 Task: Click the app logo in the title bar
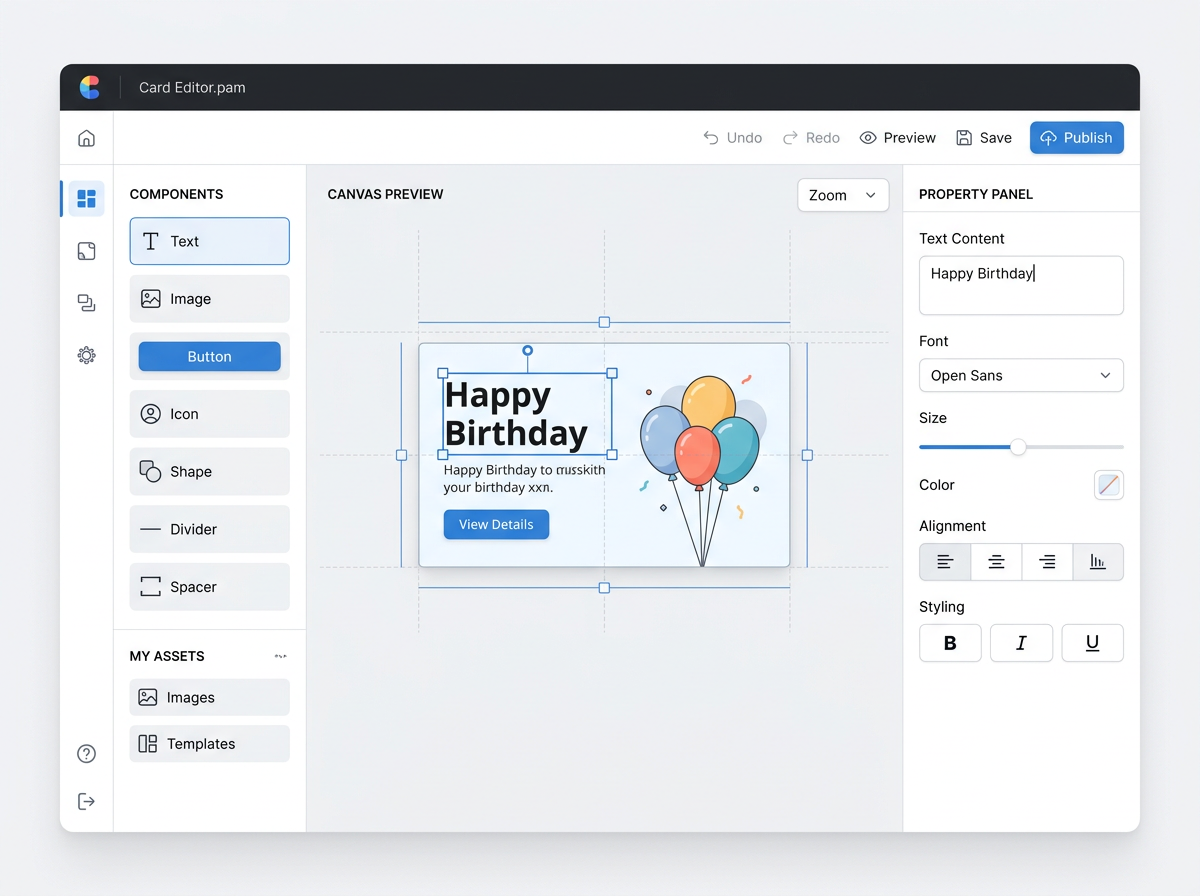point(90,87)
